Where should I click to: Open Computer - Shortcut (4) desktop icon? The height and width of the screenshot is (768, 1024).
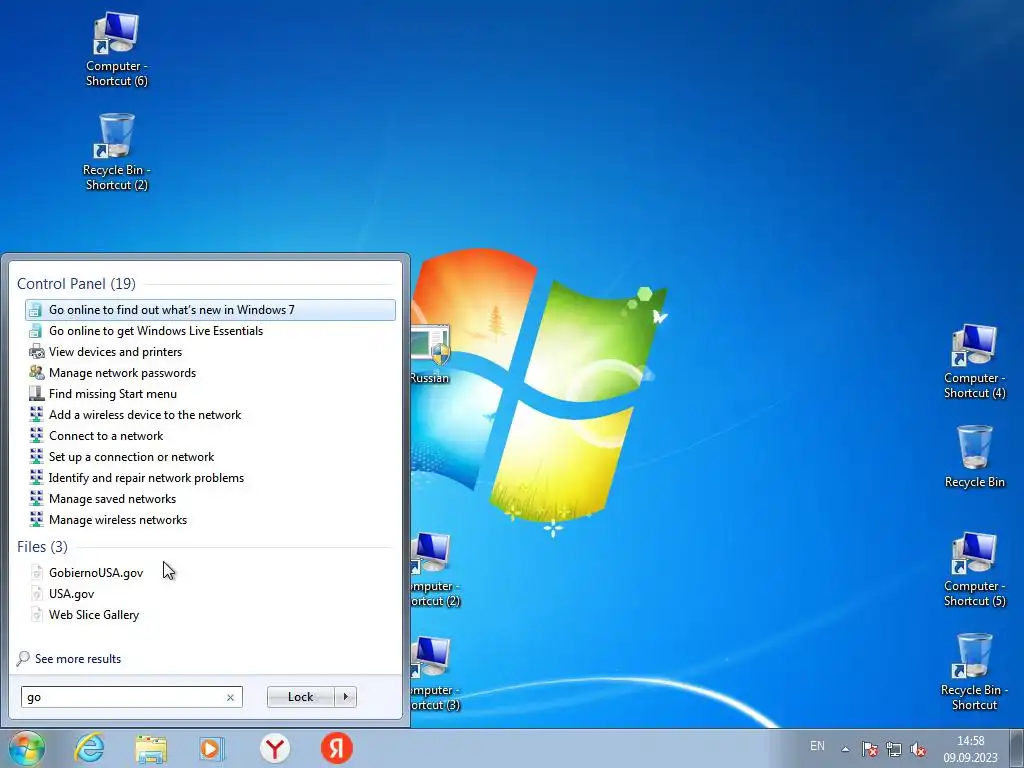coord(974,362)
